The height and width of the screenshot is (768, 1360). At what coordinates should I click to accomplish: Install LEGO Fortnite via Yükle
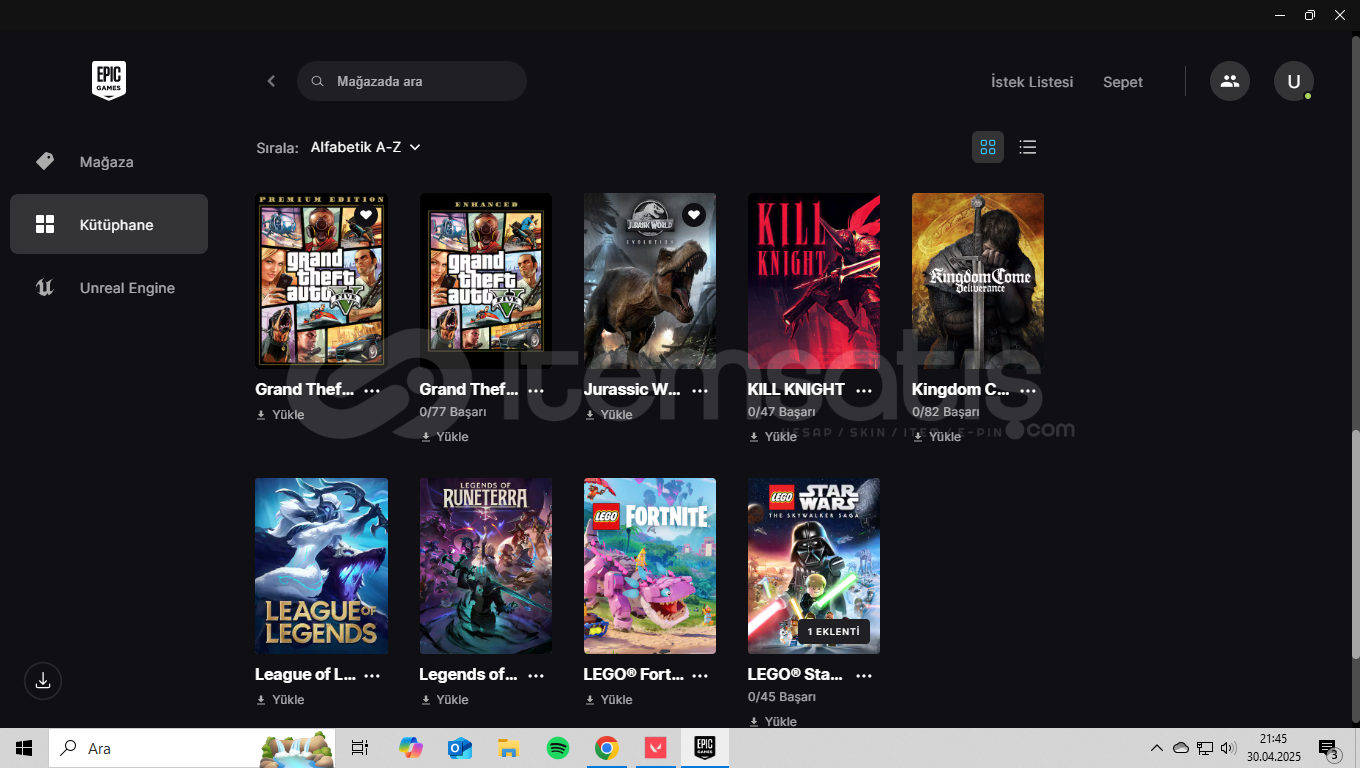608,700
